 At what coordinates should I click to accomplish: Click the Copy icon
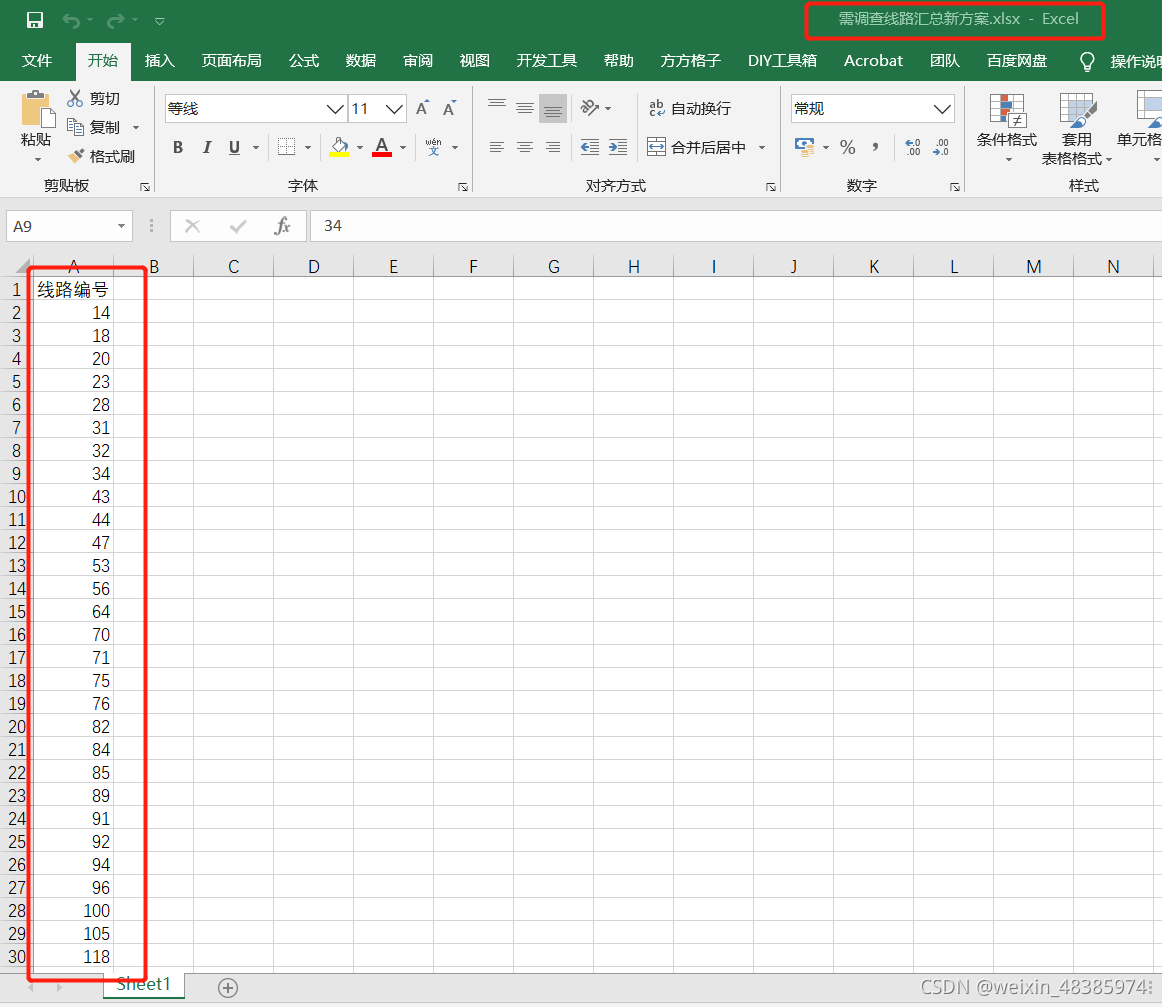pyautogui.click(x=75, y=127)
